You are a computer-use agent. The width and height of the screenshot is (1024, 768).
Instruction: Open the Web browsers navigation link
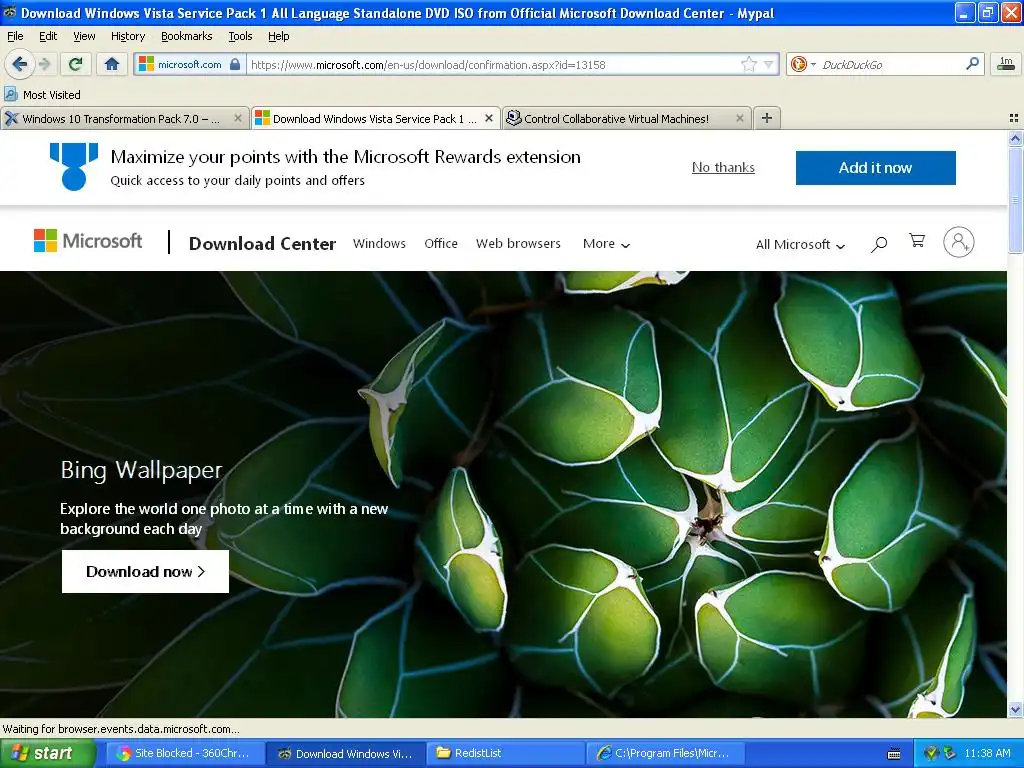[x=518, y=243]
